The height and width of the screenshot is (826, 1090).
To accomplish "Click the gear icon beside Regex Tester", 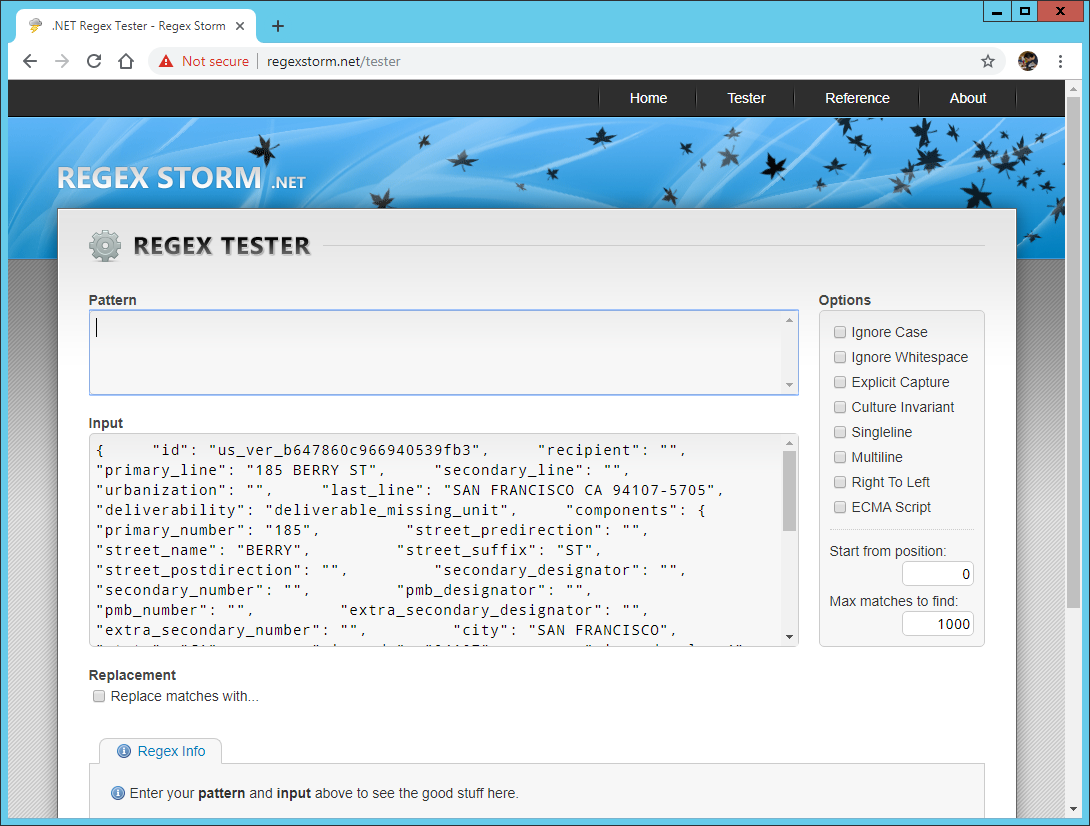I will 105,245.
